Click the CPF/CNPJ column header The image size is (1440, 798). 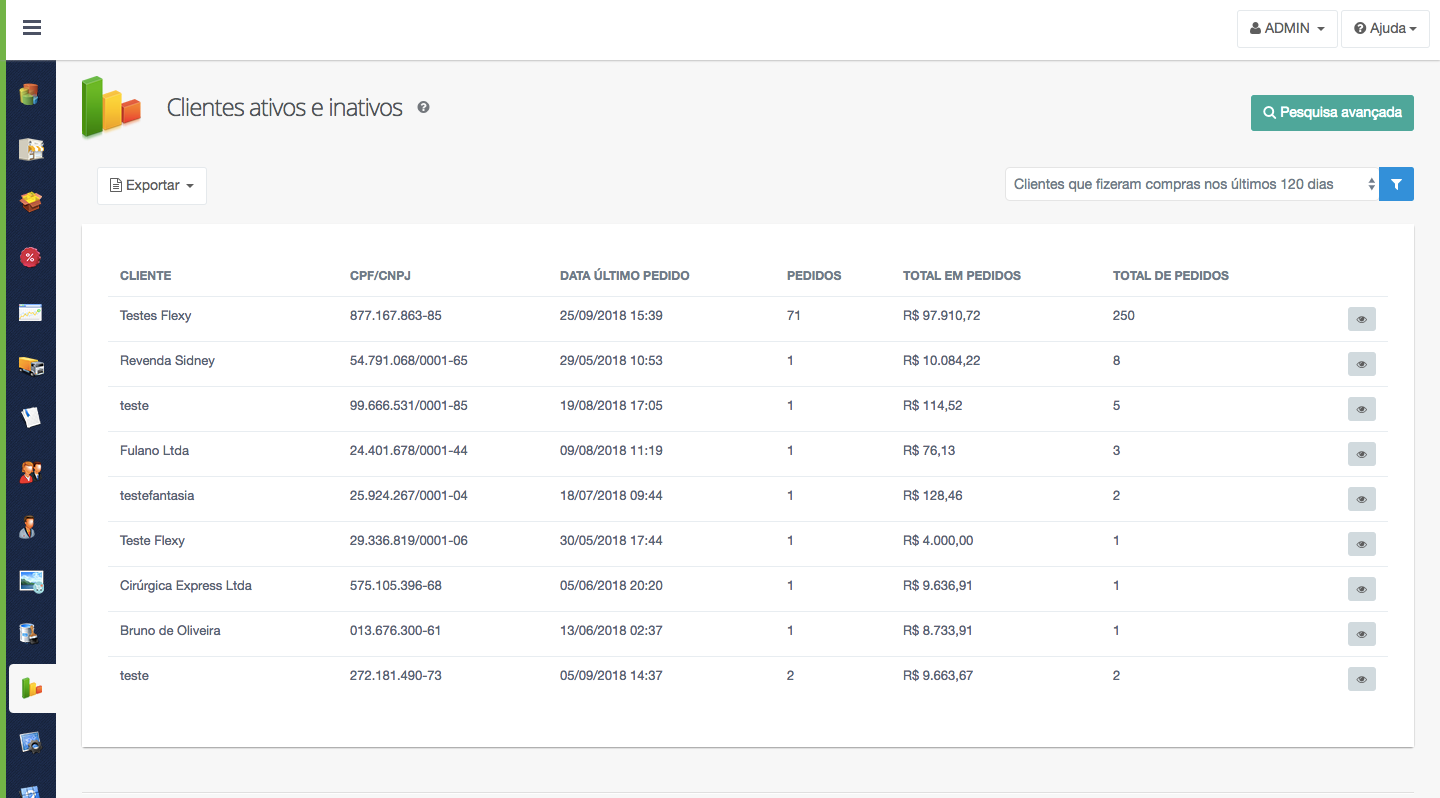(x=378, y=276)
